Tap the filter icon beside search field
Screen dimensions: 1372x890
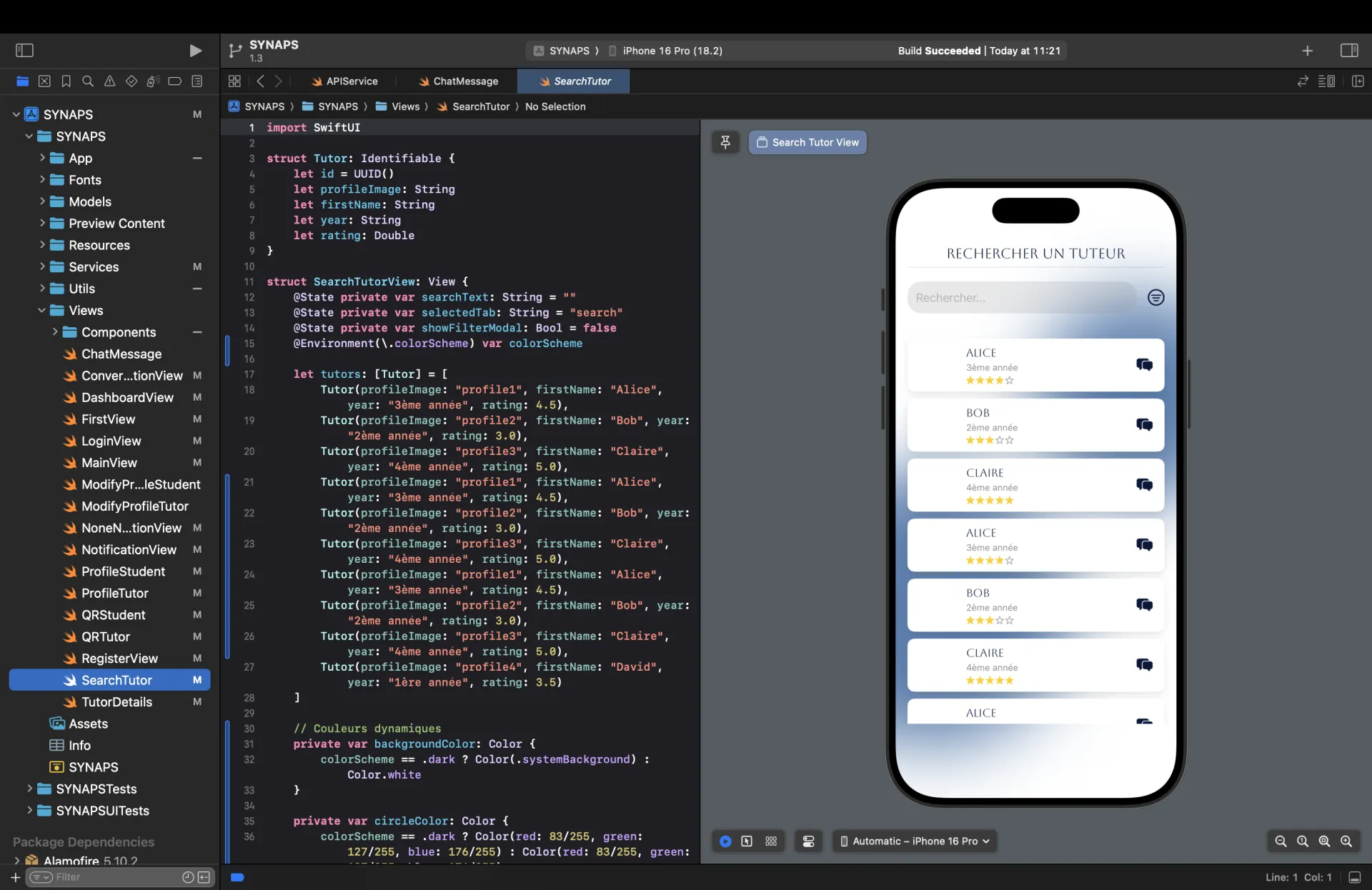click(x=1155, y=298)
